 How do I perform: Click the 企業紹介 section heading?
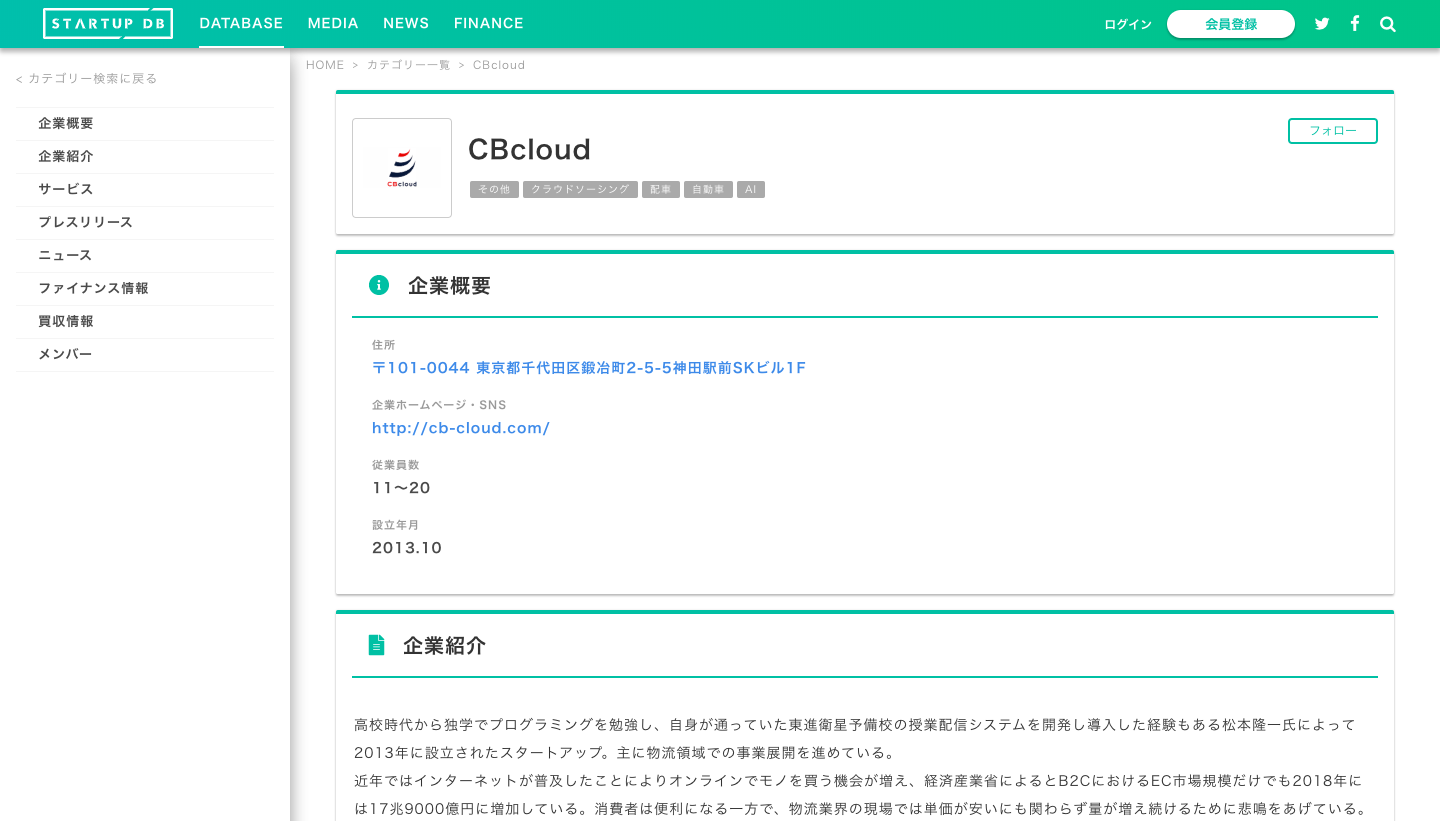pyautogui.click(x=445, y=645)
